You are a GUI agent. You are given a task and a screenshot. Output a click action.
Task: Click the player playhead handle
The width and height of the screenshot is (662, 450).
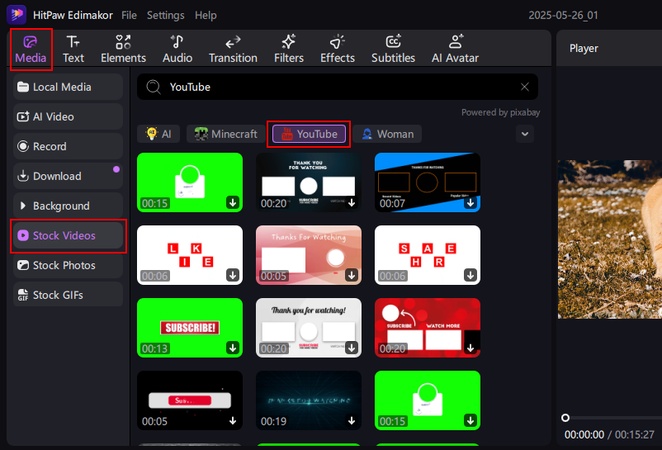point(565,417)
